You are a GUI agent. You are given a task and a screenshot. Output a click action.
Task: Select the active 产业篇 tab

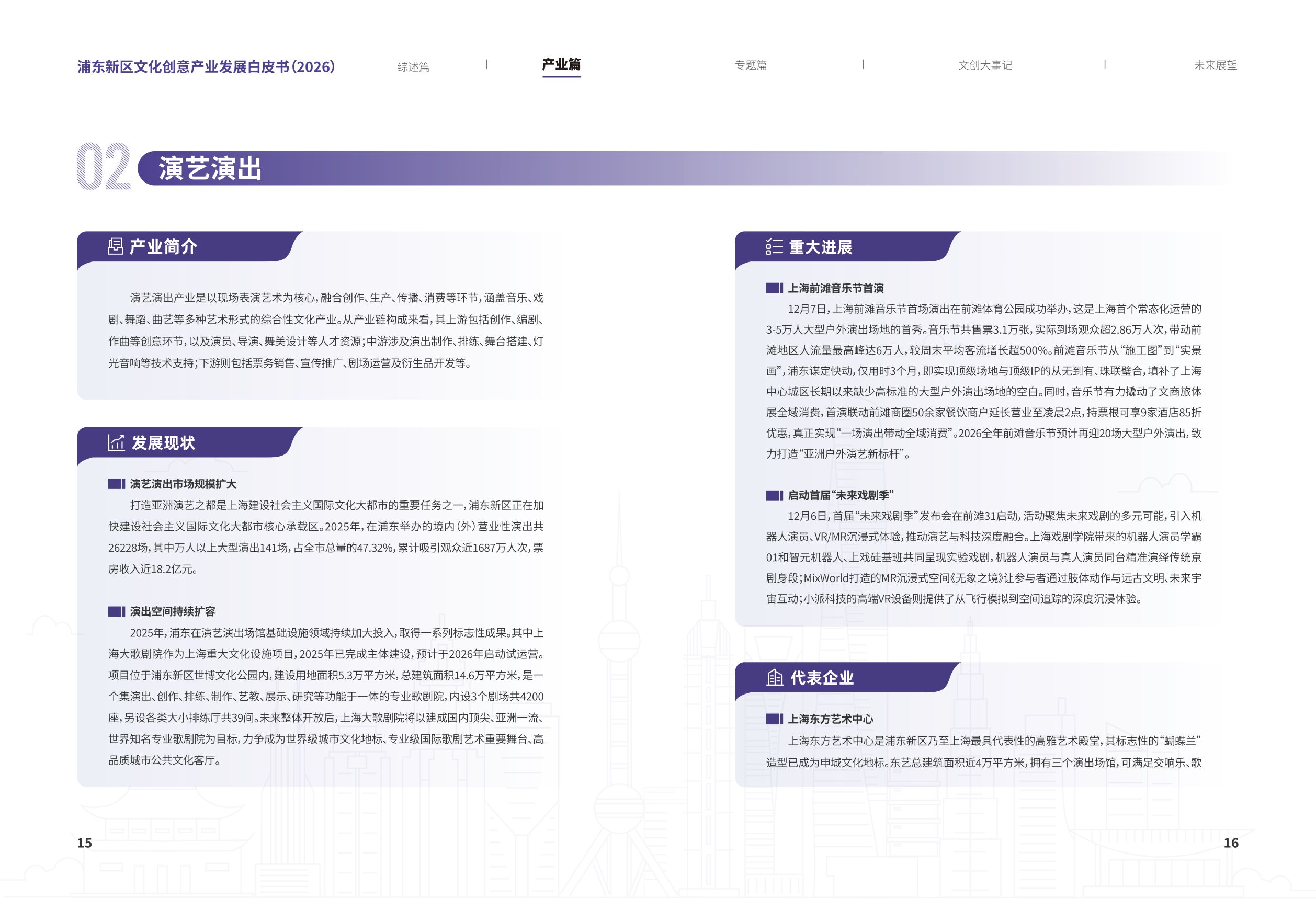point(561,64)
